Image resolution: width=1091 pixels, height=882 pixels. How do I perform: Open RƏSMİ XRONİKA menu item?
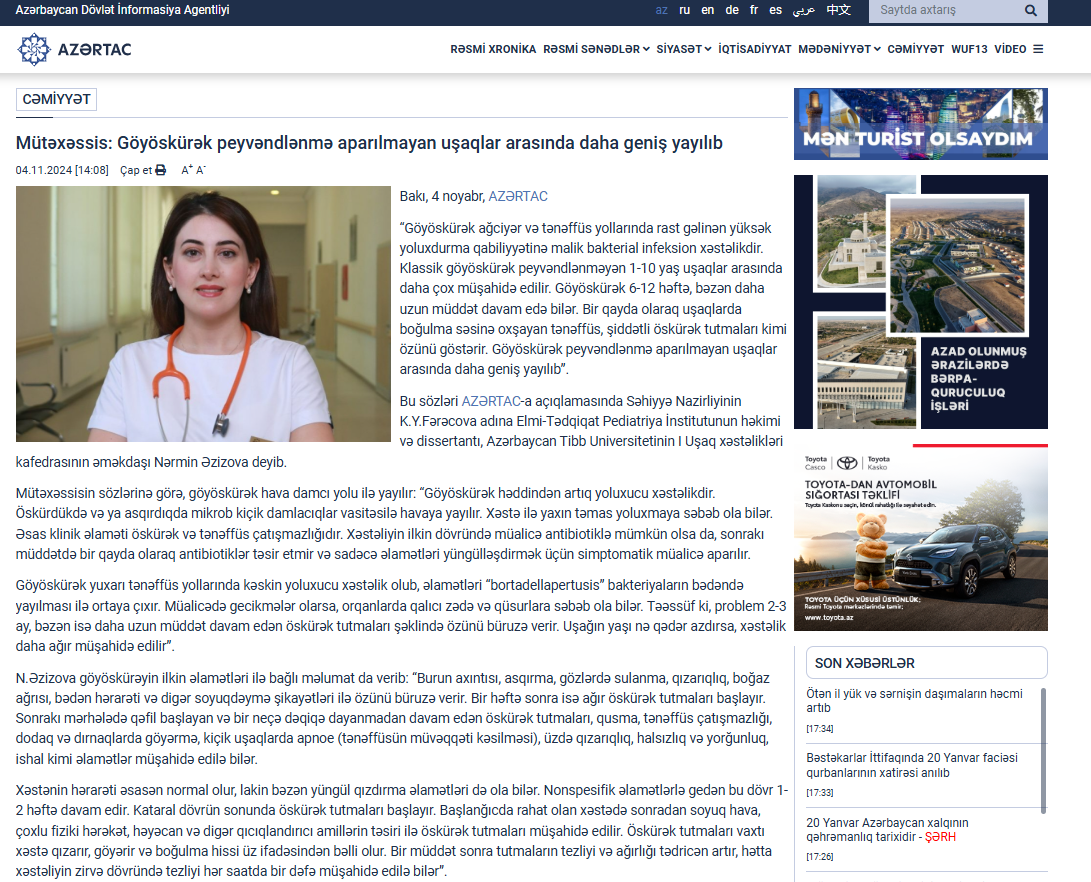coord(493,49)
